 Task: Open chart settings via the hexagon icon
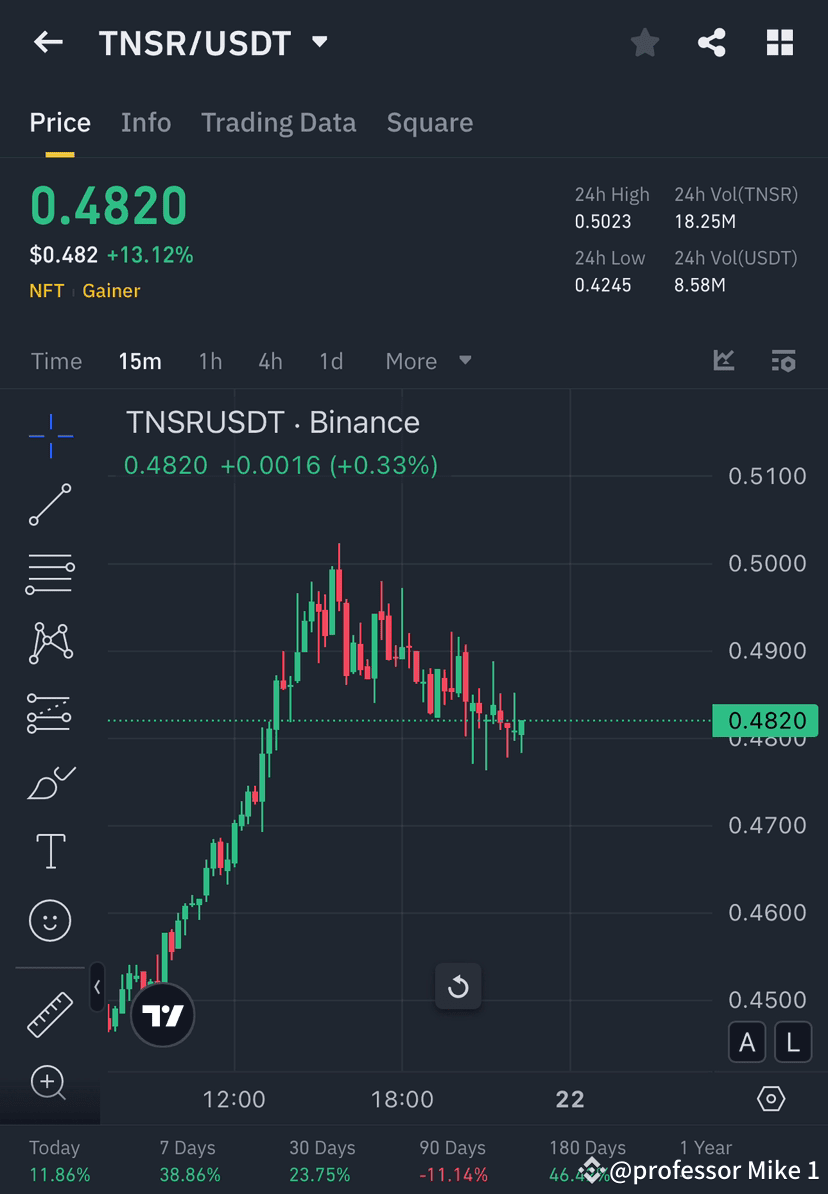[771, 1098]
